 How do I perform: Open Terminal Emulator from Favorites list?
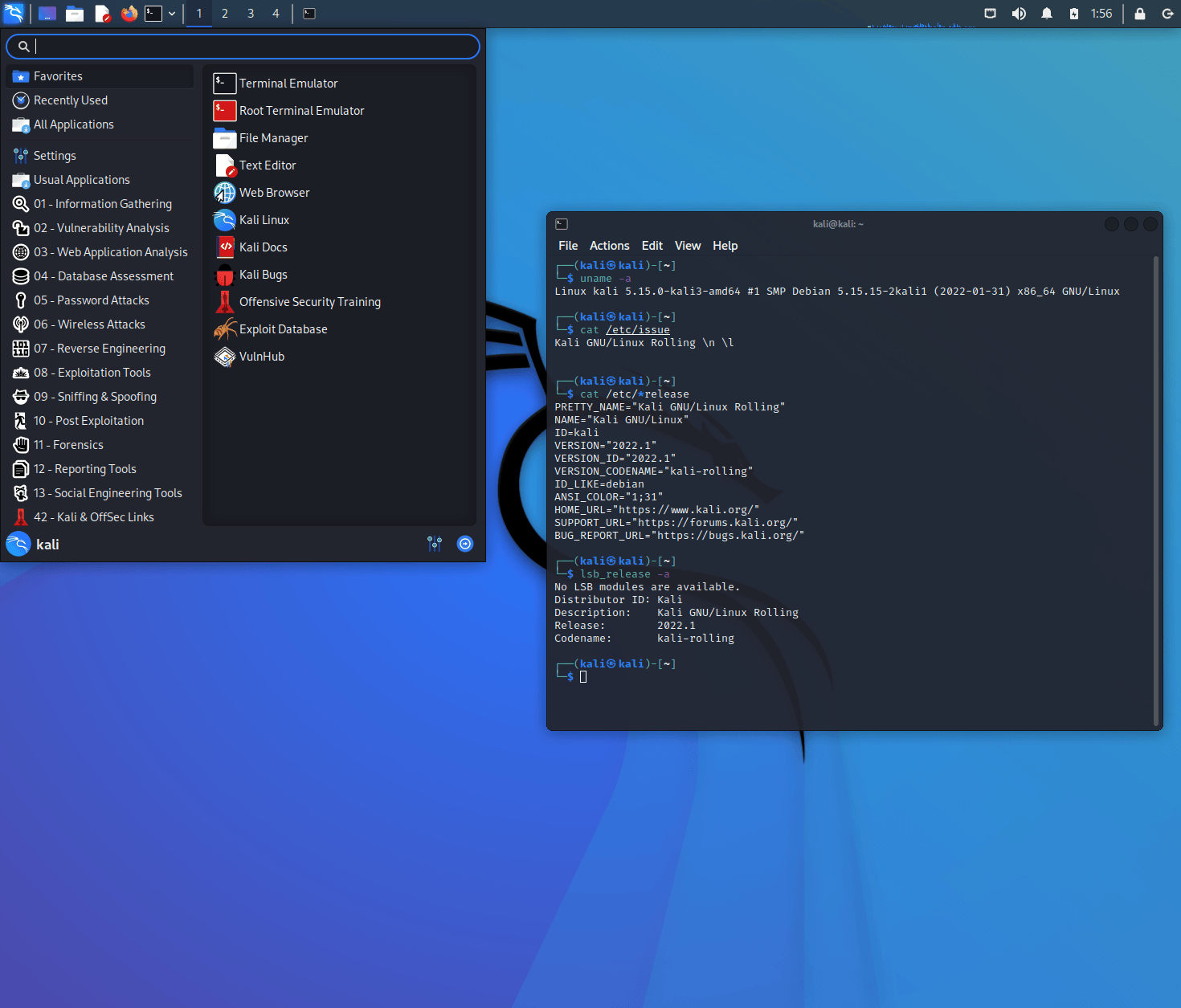(288, 84)
